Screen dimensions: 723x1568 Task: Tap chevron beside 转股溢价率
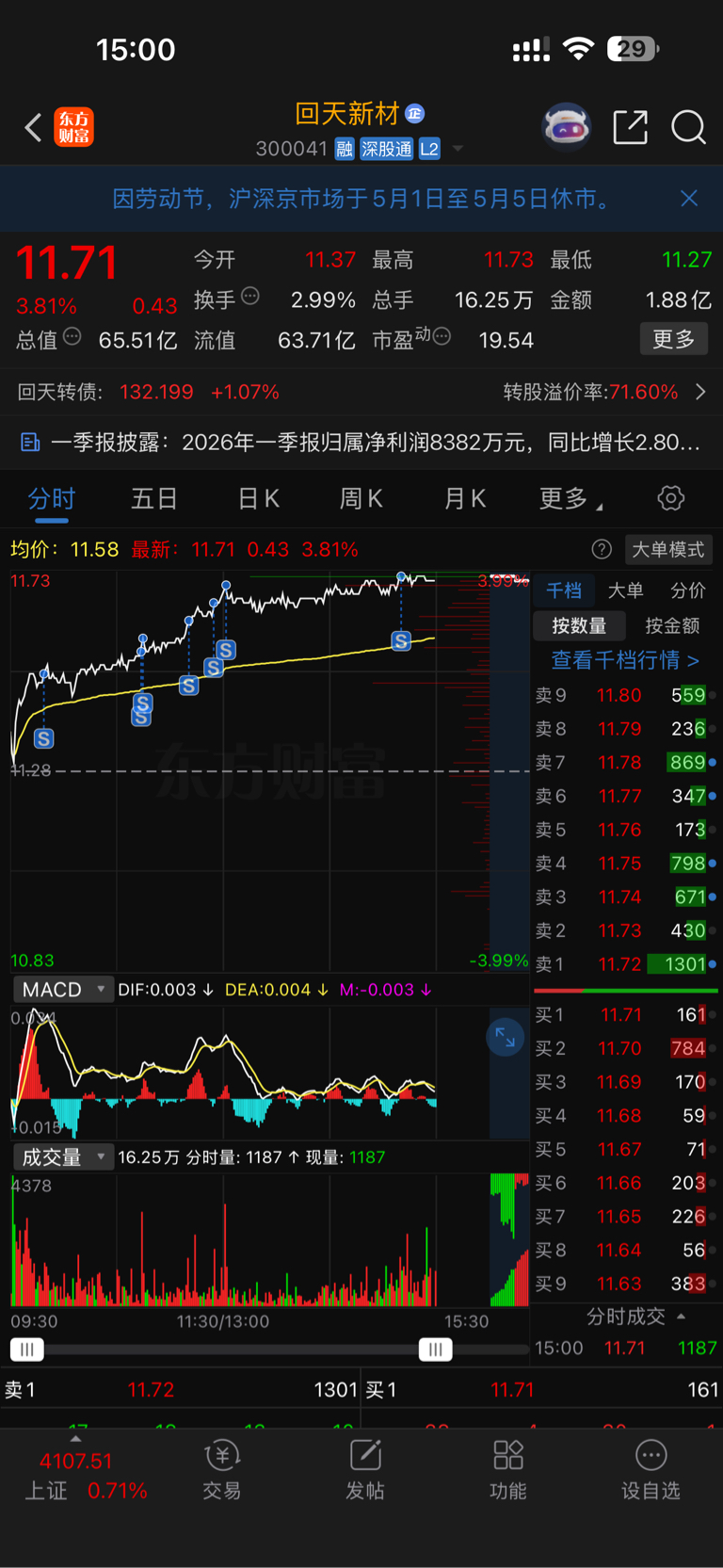700,392
